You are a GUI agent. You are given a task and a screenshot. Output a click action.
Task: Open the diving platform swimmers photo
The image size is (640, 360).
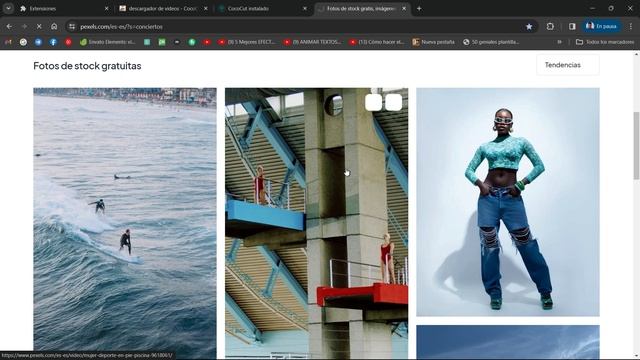[316, 224]
